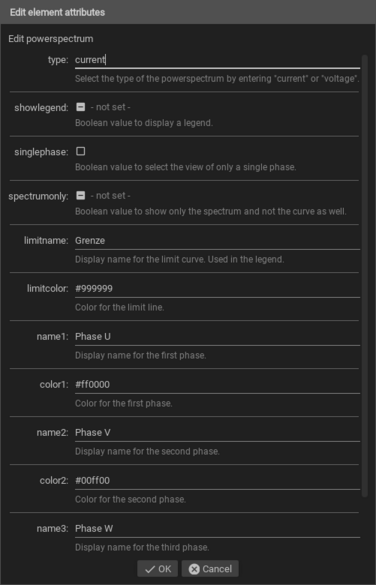This screenshot has width=376, height=585.
Task: Click the singlephase label text
Action: pyautogui.click(x=41, y=152)
